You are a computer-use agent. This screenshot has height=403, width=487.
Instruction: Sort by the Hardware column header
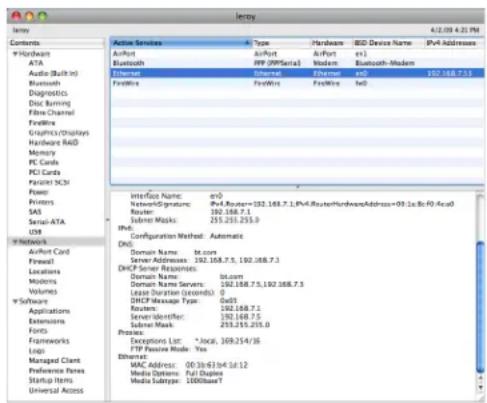coord(331,43)
